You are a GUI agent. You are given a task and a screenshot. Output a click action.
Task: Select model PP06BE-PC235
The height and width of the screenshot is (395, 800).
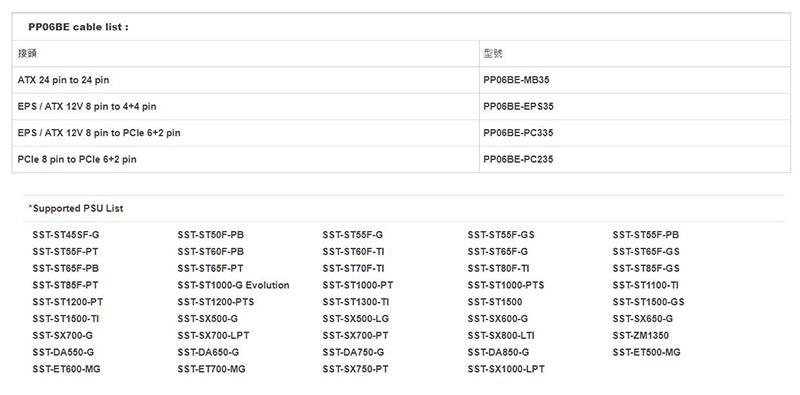[x=518, y=159]
